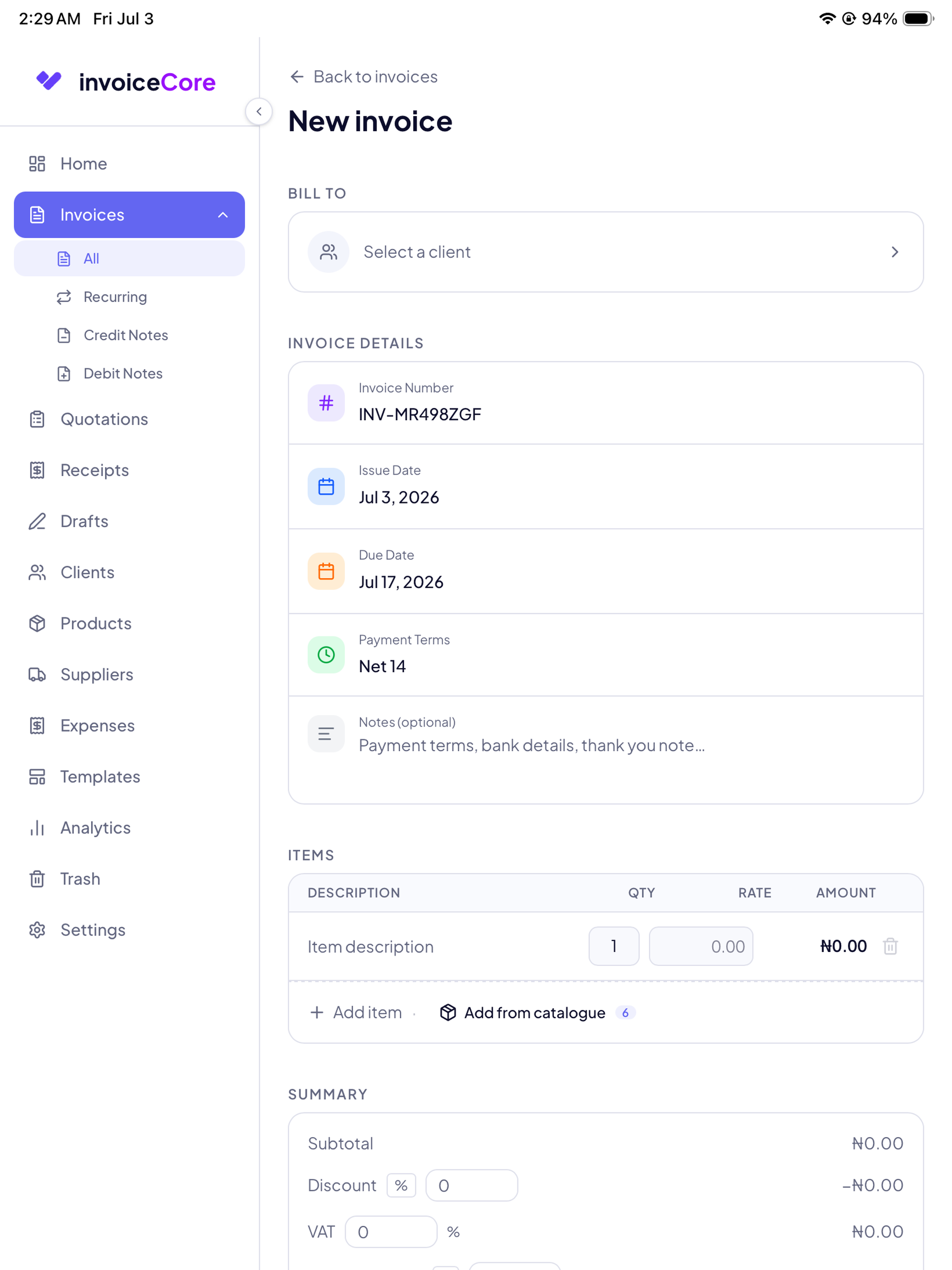Click the Settings gear icon
952x1270 pixels.
37,930
